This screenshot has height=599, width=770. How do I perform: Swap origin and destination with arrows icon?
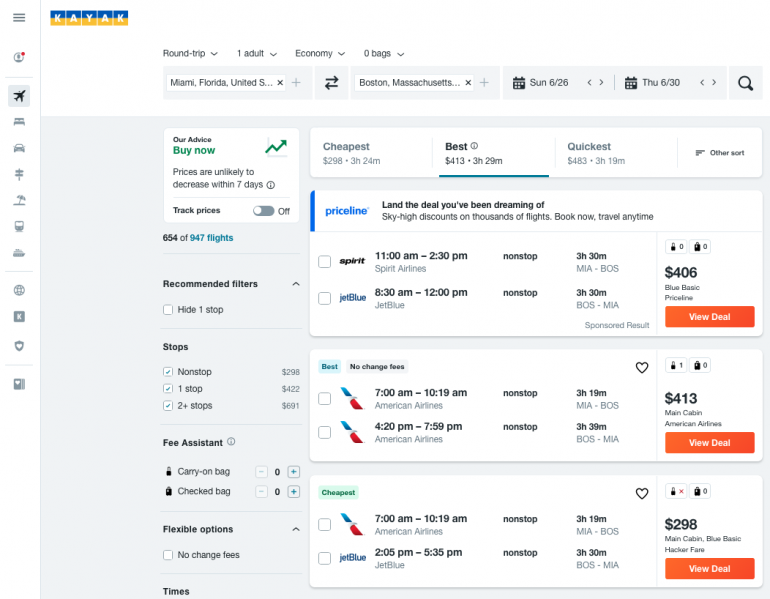[331, 83]
